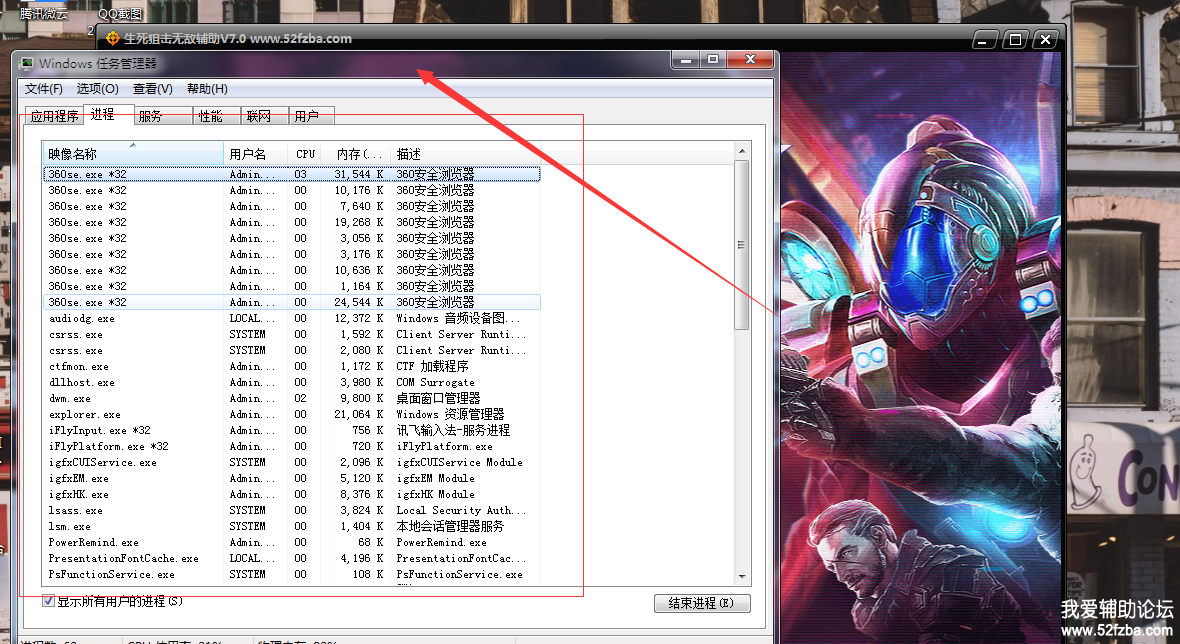This screenshot has width=1180, height=644.
Task: Maximize the 生死狙击无敌辅助 window
Action: click(x=1015, y=40)
